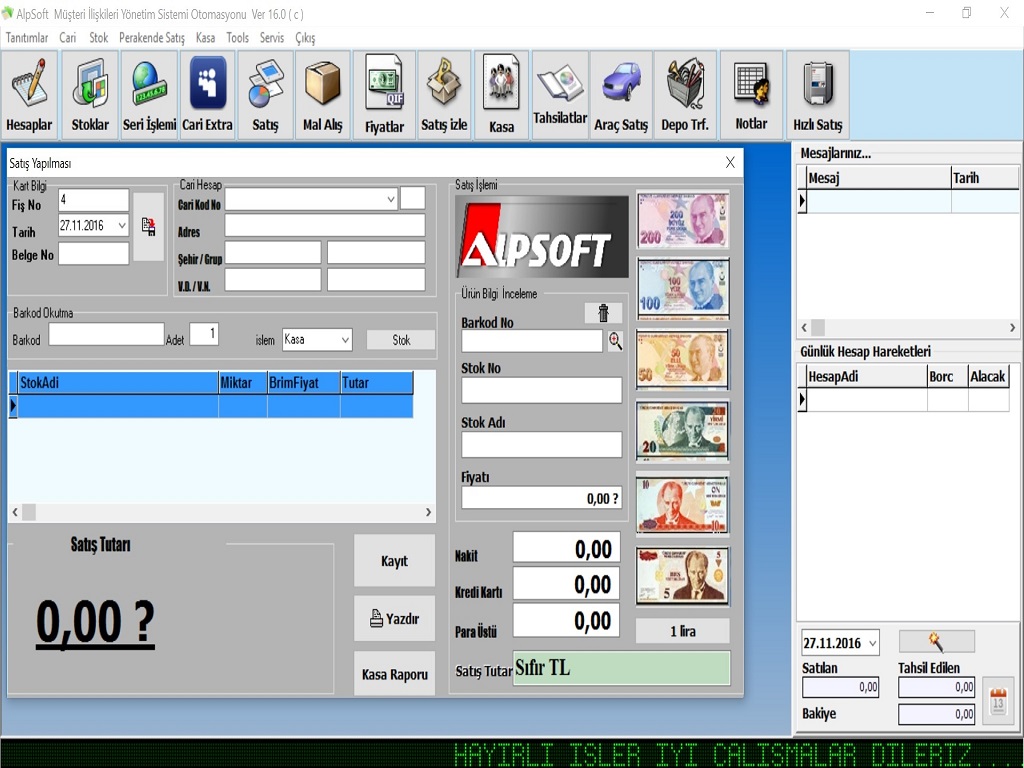
Task: Open Hızlı Satış toolbar icon
Action: coord(818,95)
